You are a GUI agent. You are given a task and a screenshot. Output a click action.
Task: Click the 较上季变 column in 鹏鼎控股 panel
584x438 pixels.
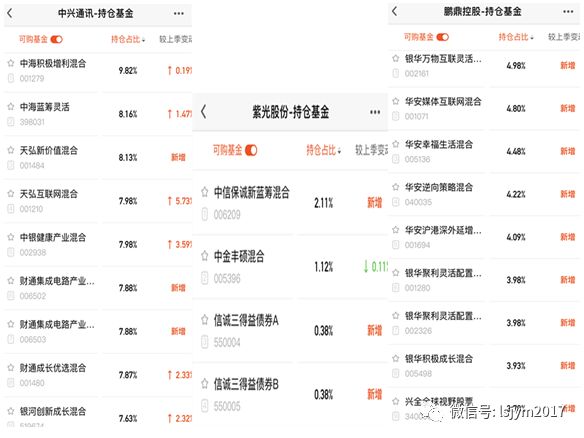pyautogui.click(x=564, y=37)
